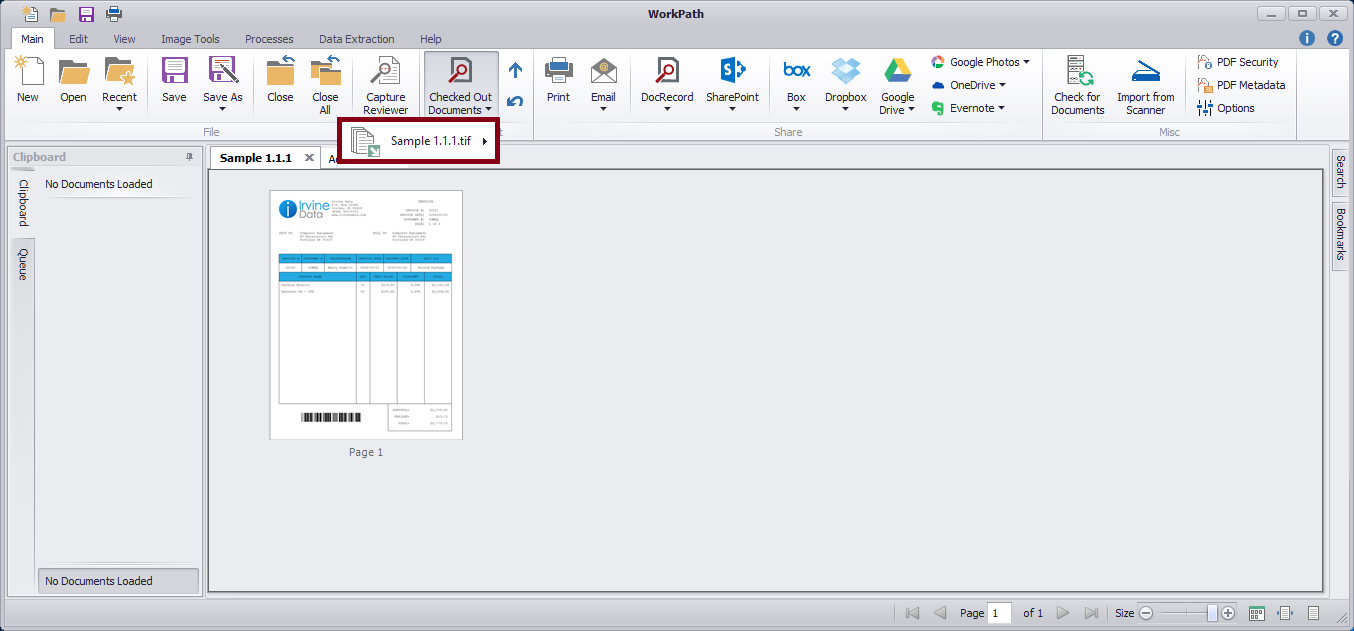Go to previous page arrow

(940, 613)
